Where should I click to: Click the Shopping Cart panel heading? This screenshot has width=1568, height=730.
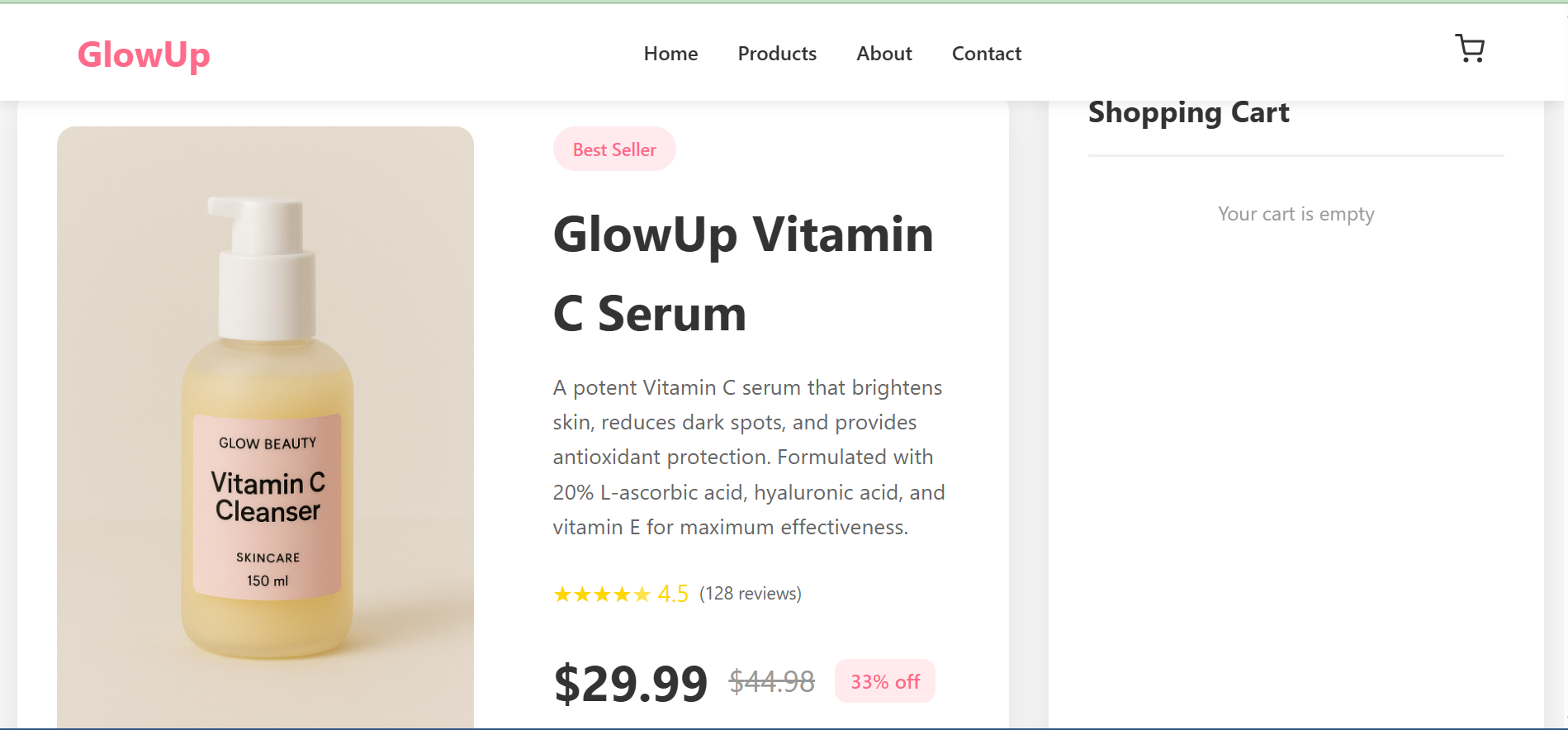1188,113
